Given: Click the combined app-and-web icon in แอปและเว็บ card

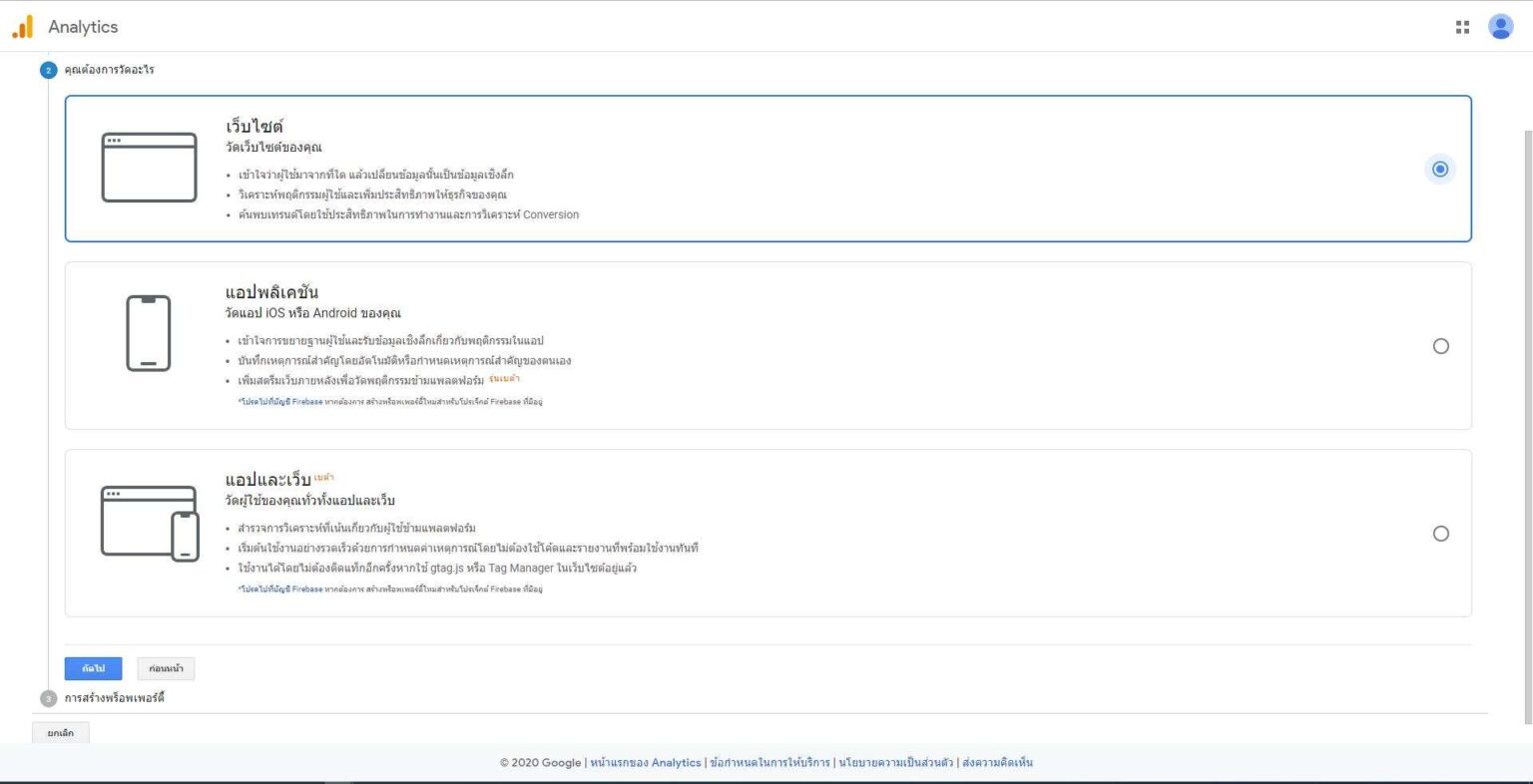Looking at the screenshot, I should tap(149, 522).
